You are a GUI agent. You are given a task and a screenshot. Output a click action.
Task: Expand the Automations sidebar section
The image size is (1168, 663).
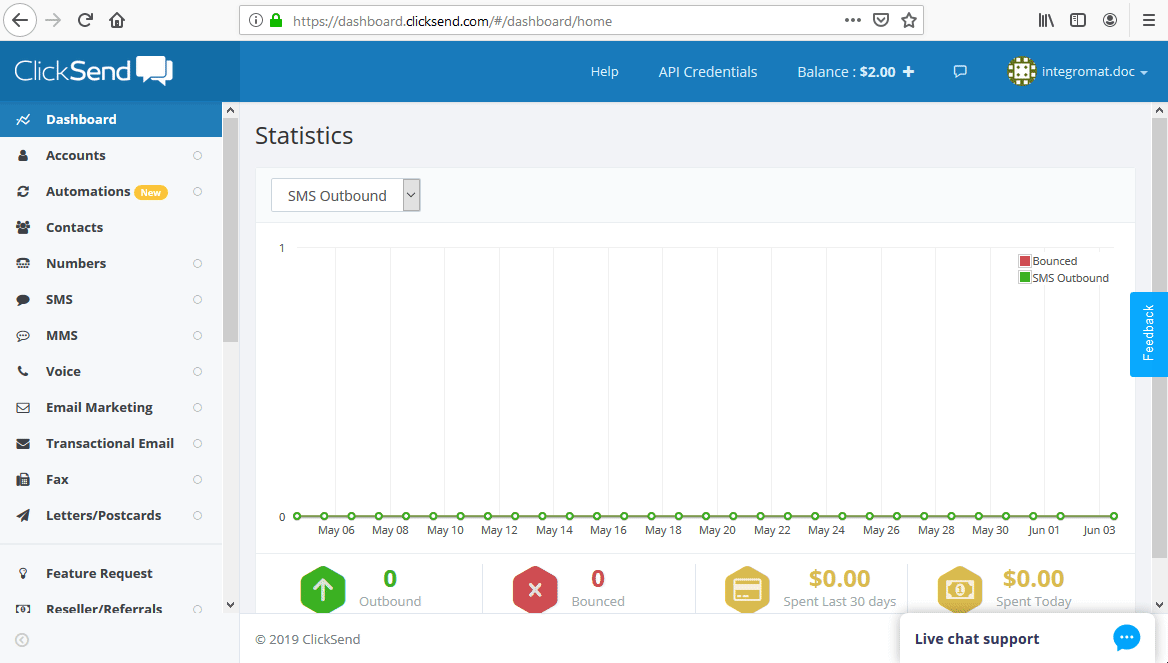pyautogui.click(x=197, y=191)
